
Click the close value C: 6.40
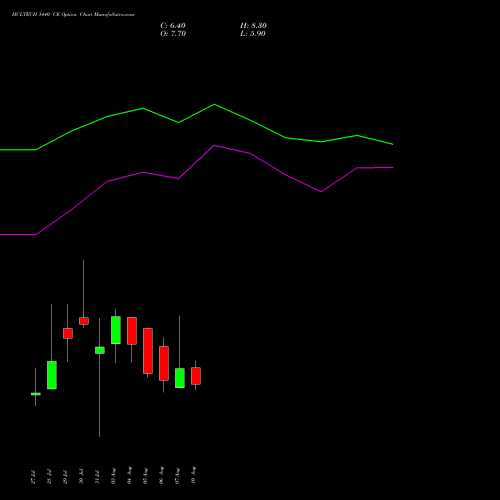[173, 26]
